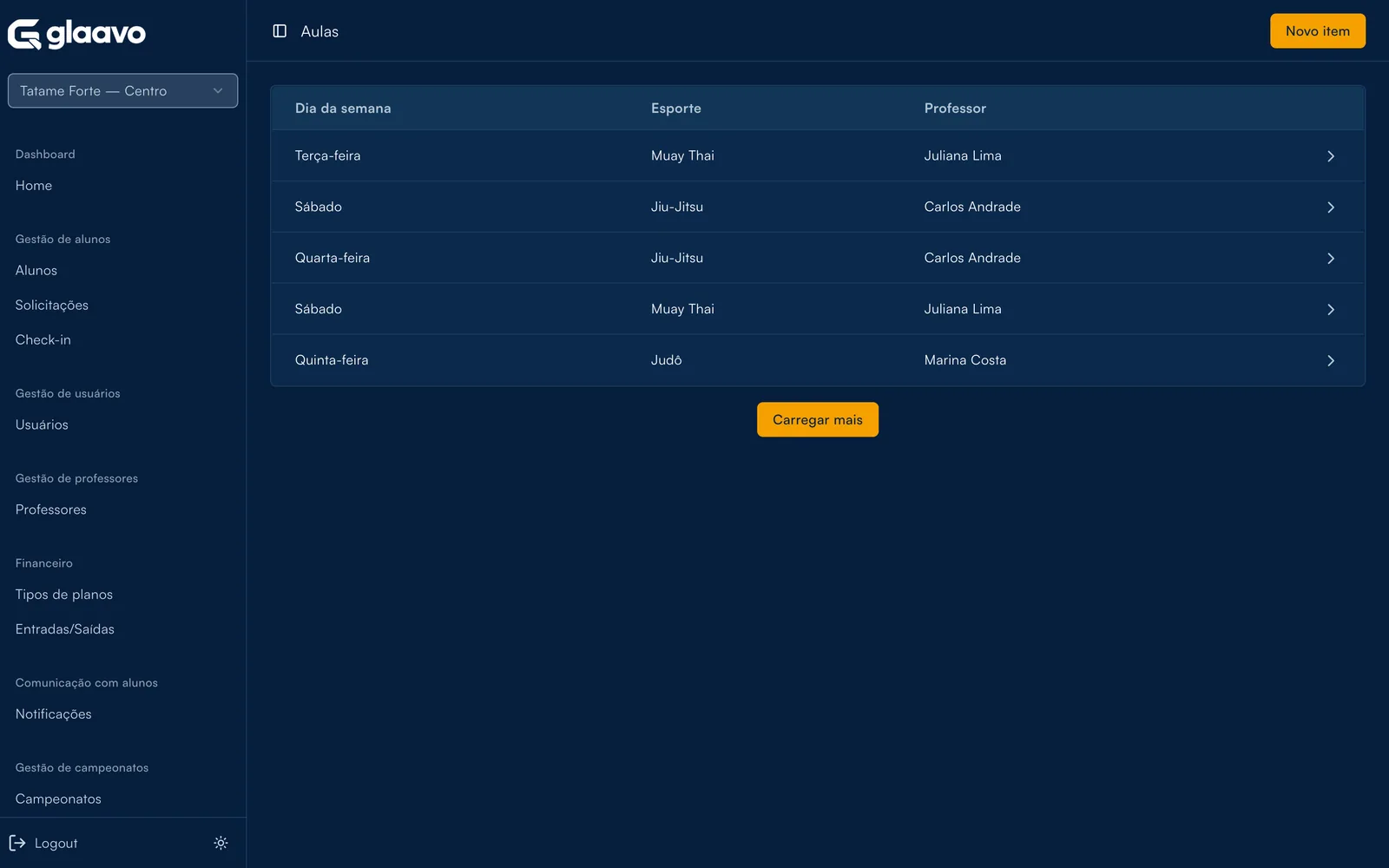1389x868 pixels.
Task: Click the Novo item button
Action: point(1317,31)
